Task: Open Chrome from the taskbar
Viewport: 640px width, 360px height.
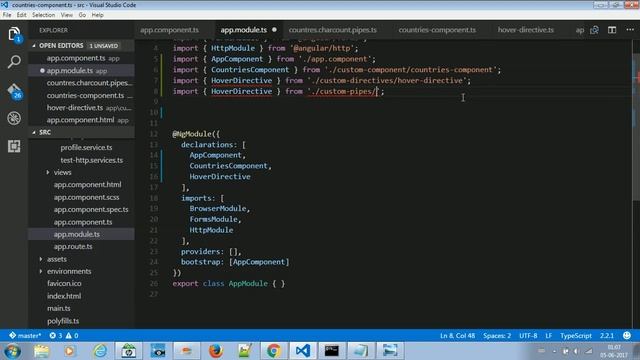Action: pyautogui.click(x=274, y=351)
